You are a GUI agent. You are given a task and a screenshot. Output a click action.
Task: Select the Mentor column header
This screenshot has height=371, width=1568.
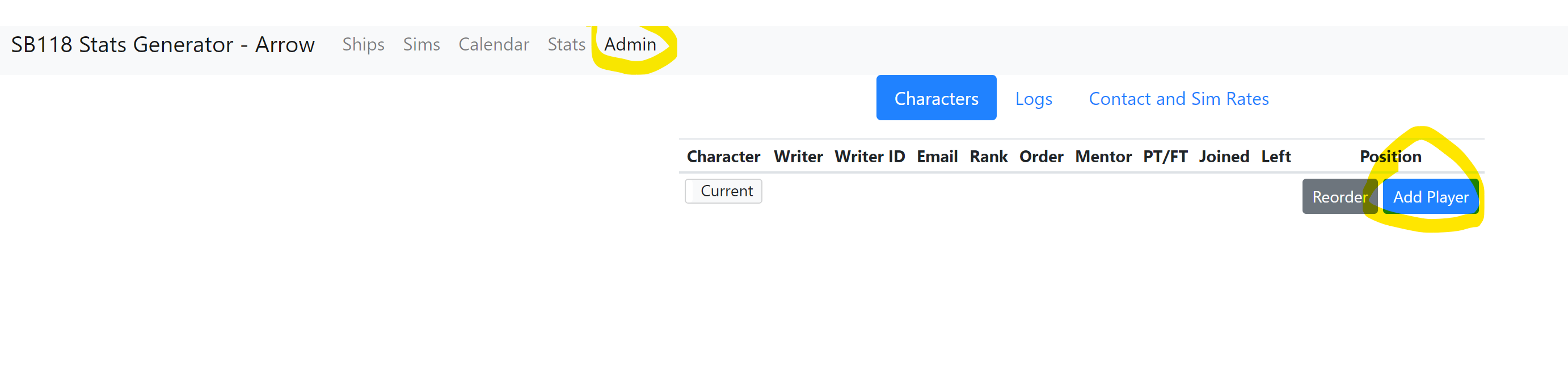[1103, 157]
